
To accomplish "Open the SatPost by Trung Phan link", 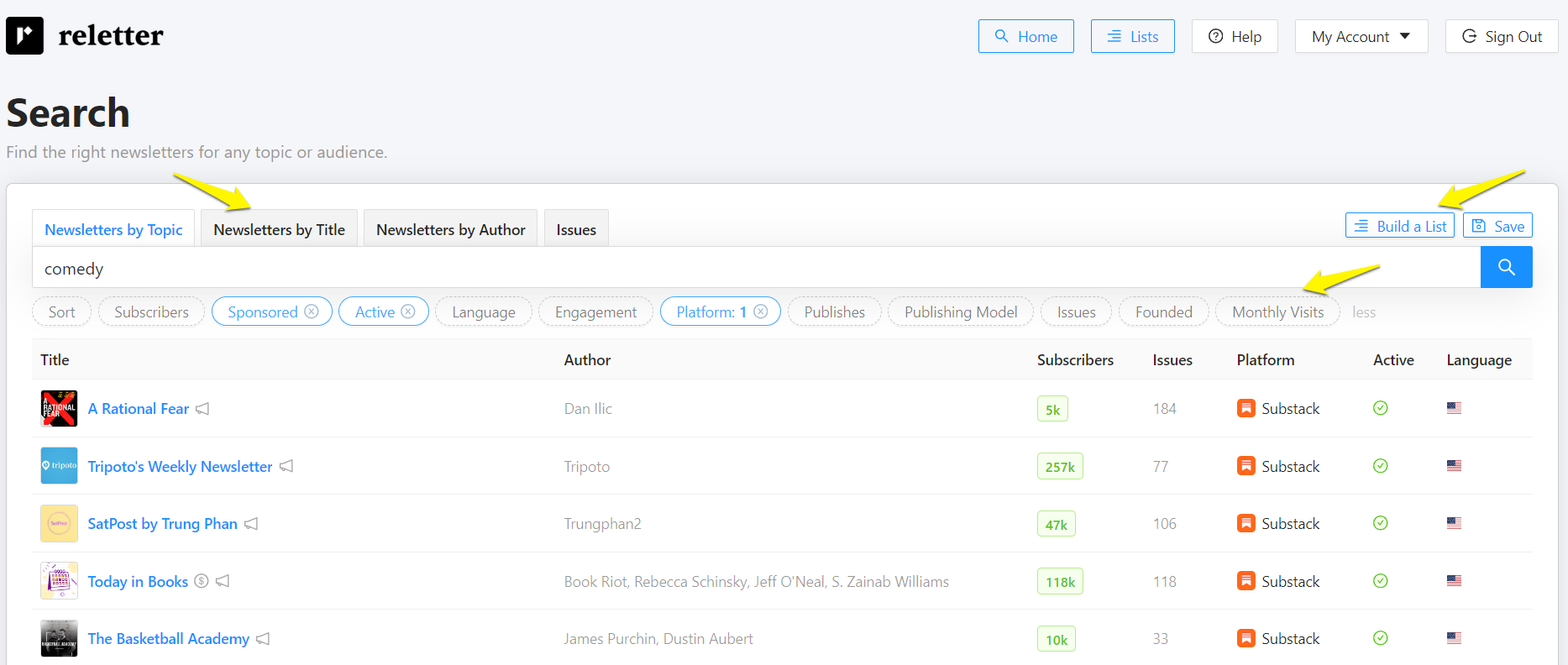I will point(162,524).
